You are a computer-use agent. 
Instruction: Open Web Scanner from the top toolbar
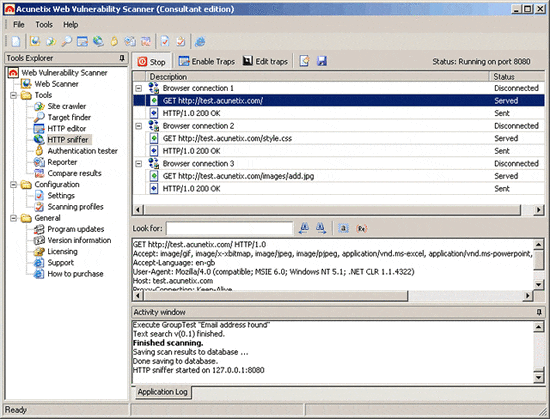pos(35,41)
